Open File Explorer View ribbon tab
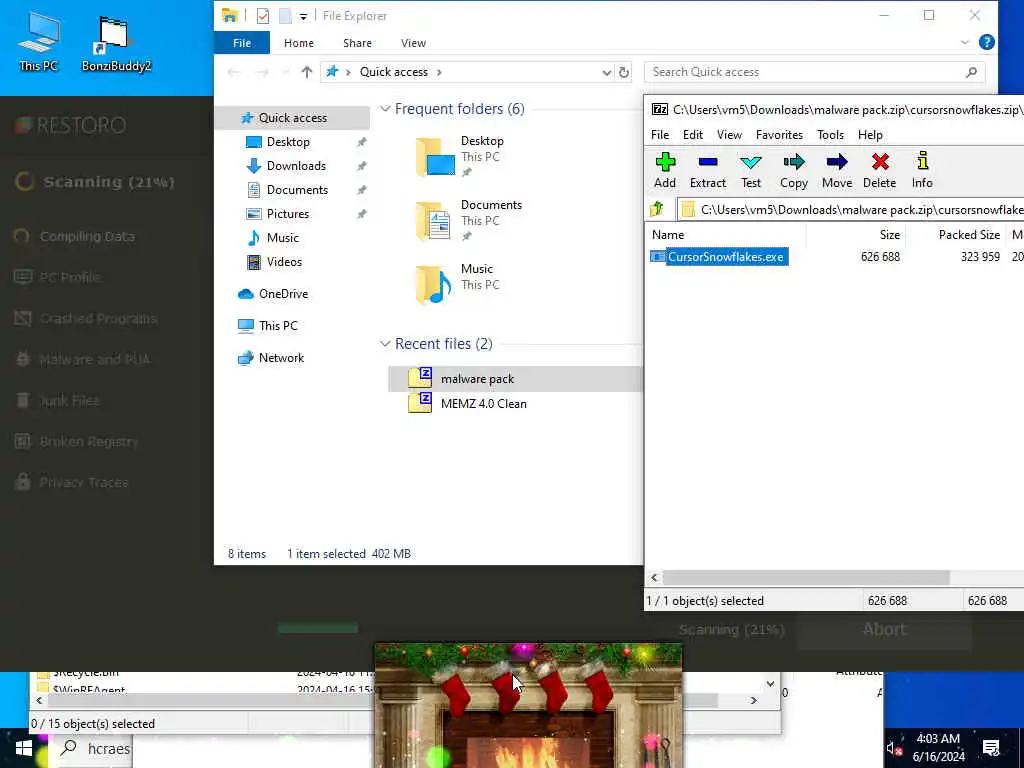 click(x=413, y=43)
